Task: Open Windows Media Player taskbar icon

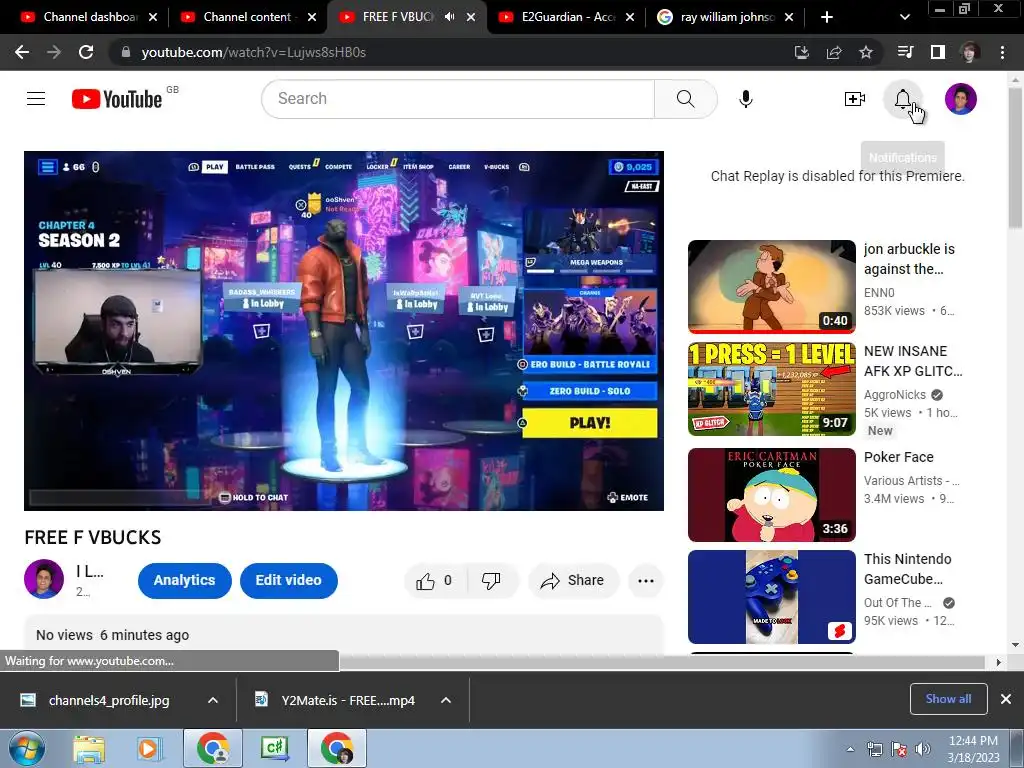Action: click(x=149, y=748)
